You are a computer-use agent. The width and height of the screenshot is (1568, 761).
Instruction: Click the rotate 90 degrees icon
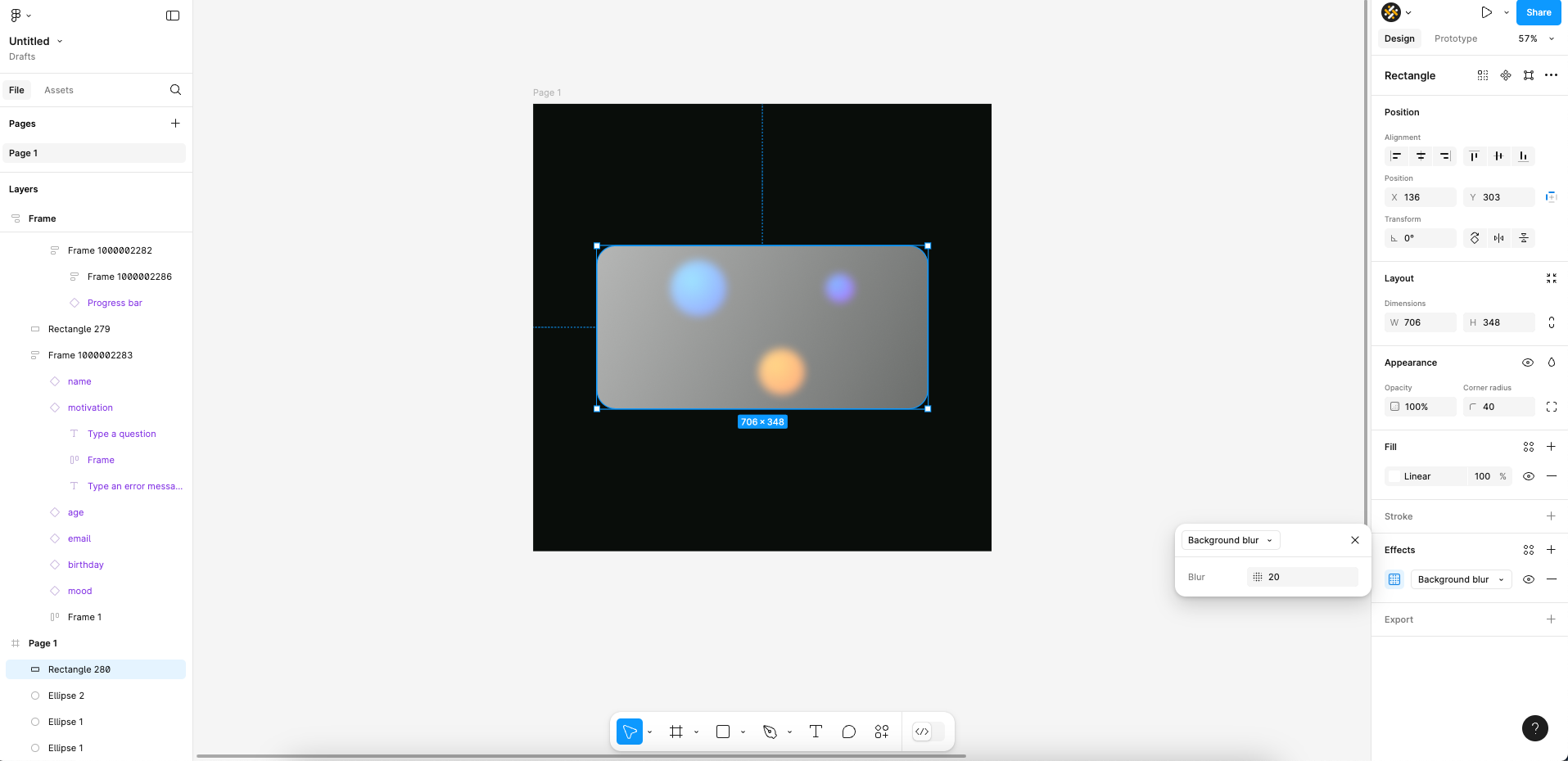pos(1475,238)
